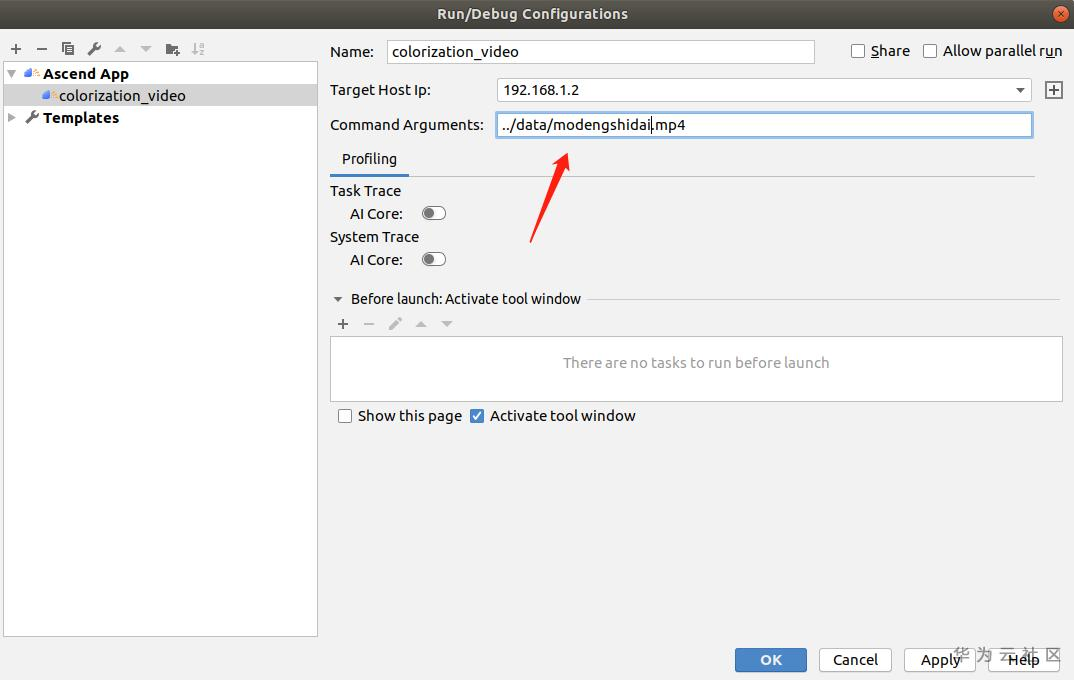1074x680 pixels.
Task: Move configuration up in left toolbar
Action: pyautogui.click(x=120, y=49)
